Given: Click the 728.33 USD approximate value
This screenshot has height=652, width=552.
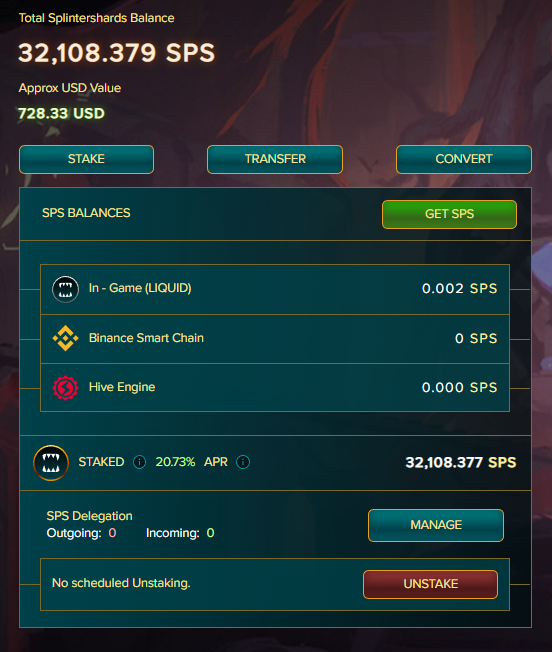Looking at the screenshot, I should (x=62, y=113).
